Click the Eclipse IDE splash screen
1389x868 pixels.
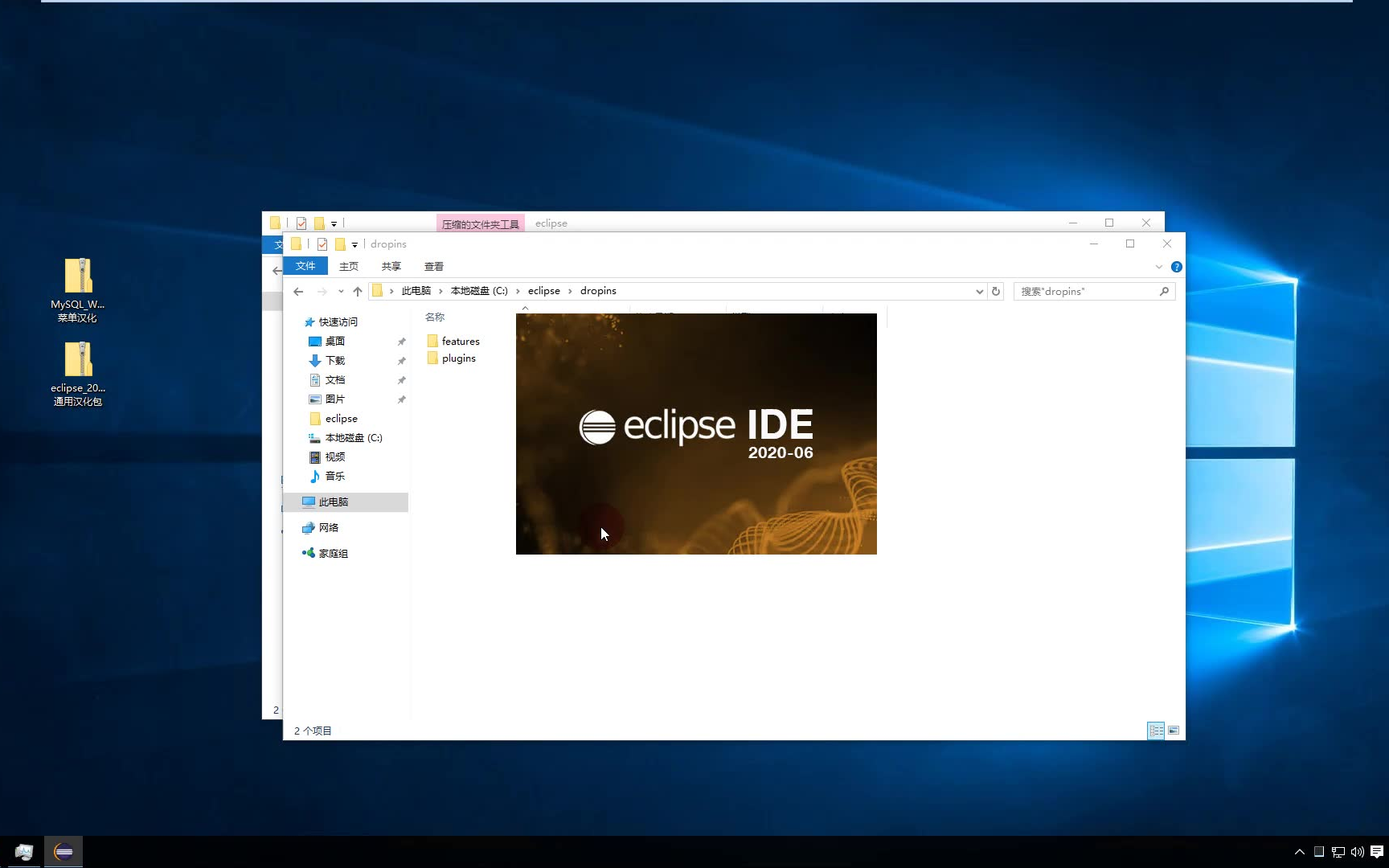coord(696,434)
